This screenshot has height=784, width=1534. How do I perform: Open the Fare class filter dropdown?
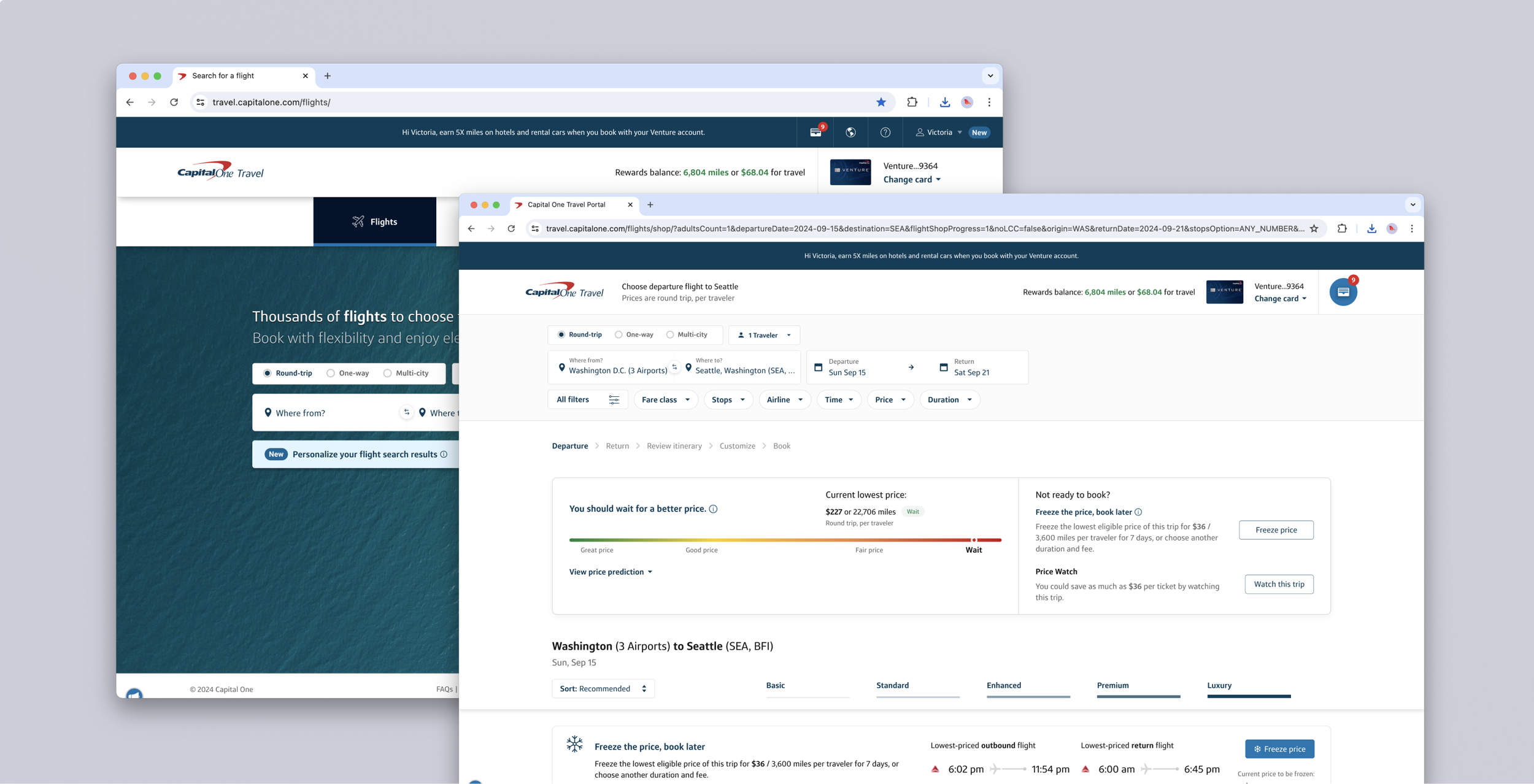(665, 399)
